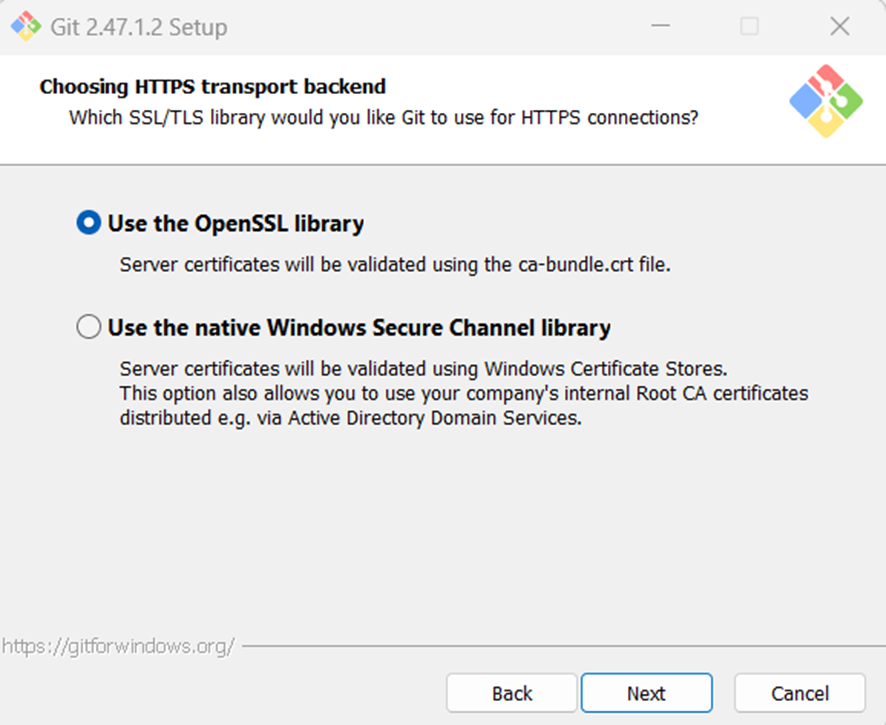Image resolution: width=886 pixels, height=725 pixels.
Task: Click the internal Root CA certificates text line
Action: pos(464,393)
